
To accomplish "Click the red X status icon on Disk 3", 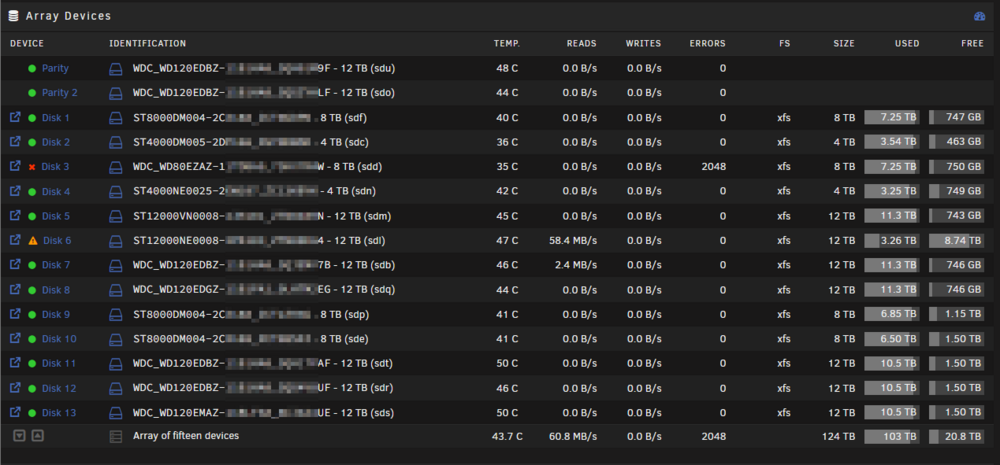I will [32, 167].
